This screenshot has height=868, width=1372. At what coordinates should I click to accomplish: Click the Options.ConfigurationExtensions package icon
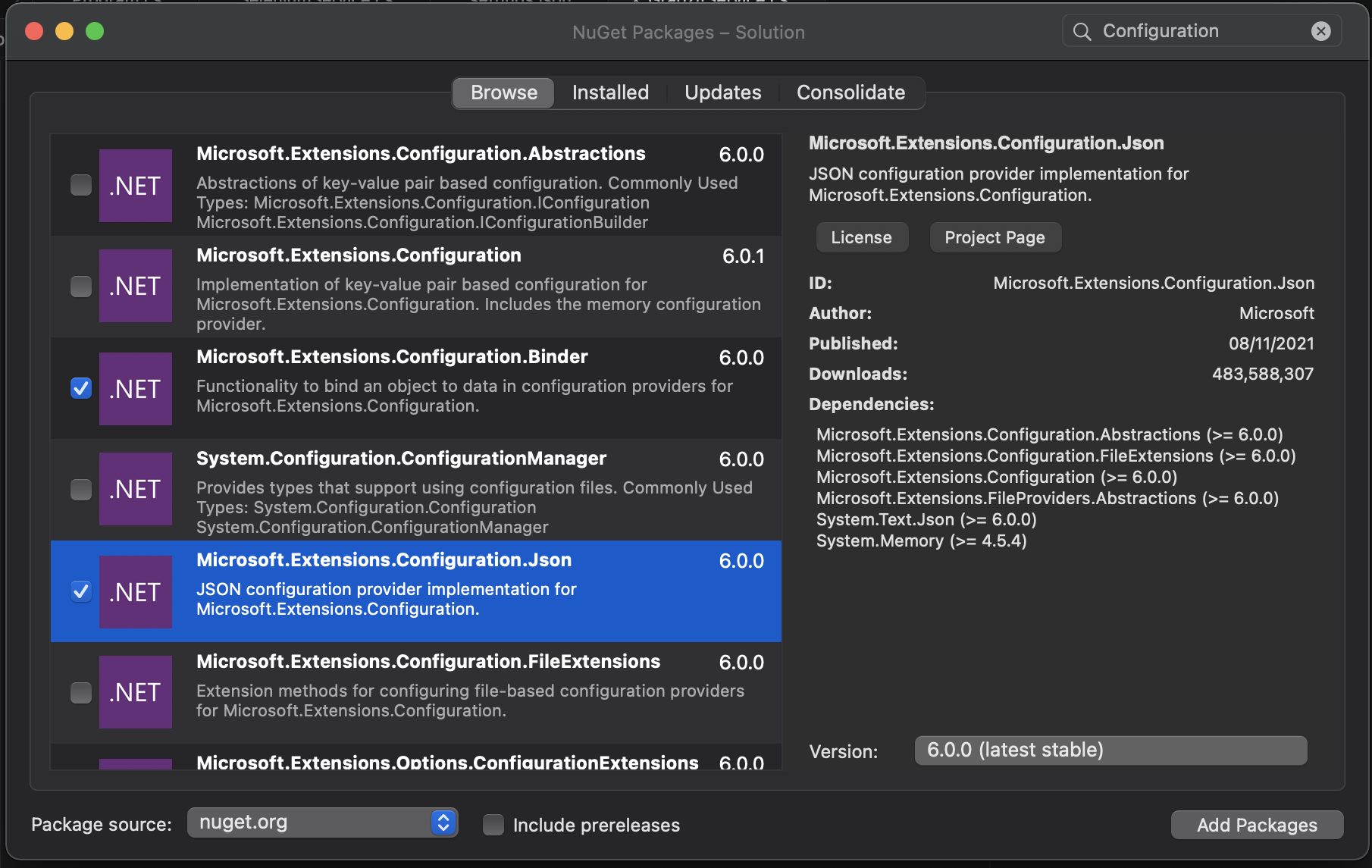tap(135, 764)
